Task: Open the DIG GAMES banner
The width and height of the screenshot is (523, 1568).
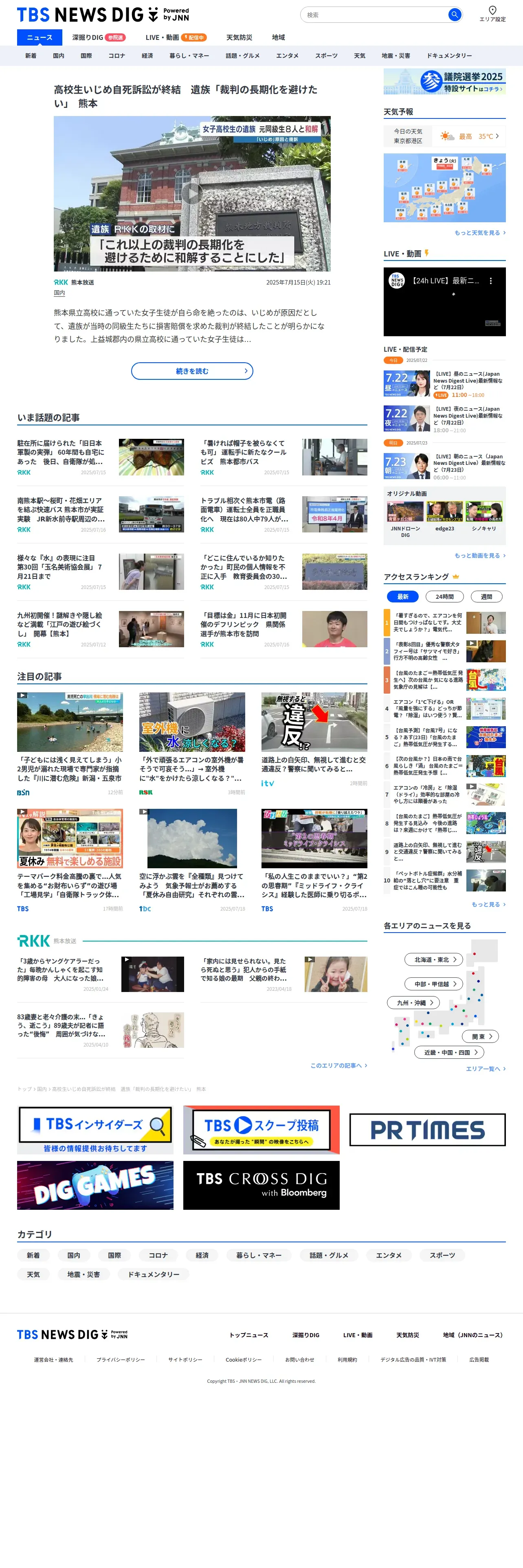Action: click(x=95, y=1185)
